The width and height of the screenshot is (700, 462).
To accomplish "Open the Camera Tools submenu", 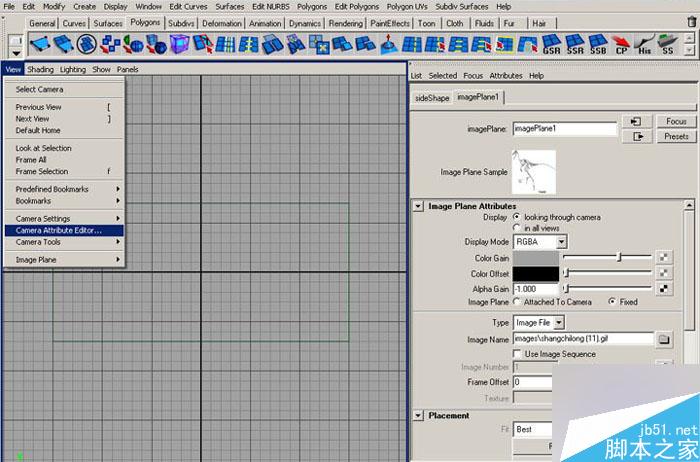I will (65, 241).
